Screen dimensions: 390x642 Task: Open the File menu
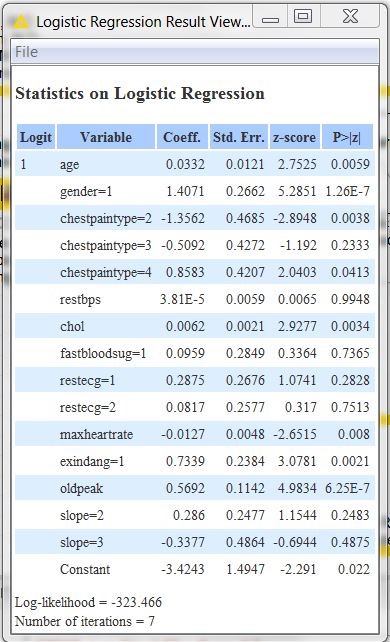[26, 52]
